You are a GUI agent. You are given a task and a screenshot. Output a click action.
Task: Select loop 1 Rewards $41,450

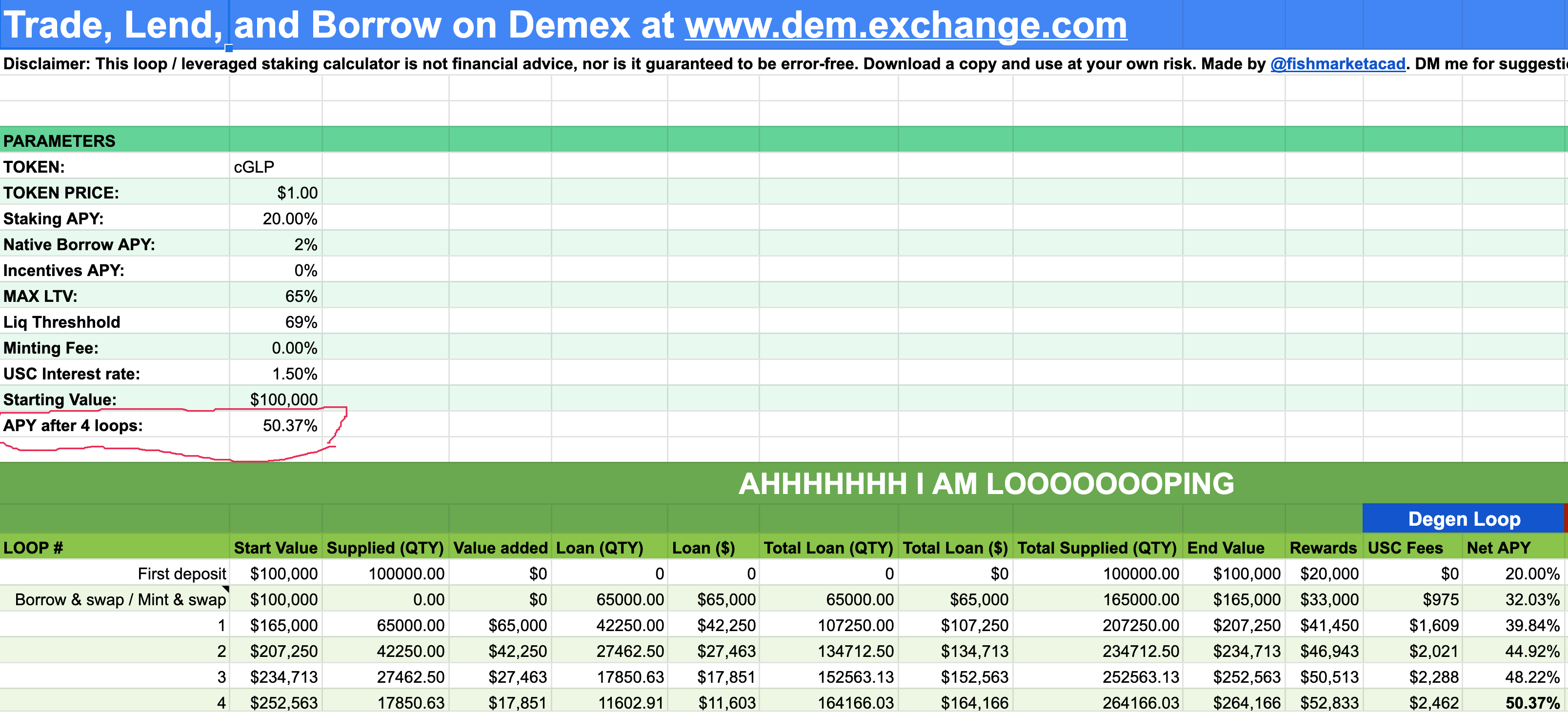click(1324, 625)
